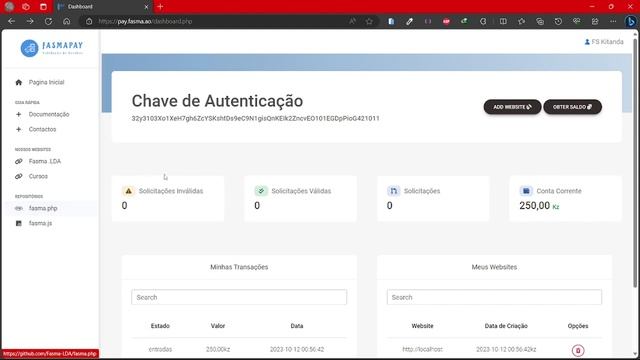The height and width of the screenshot is (360, 640).
Task: Click the repository icon beside fasma.js
Action: pyautogui.click(x=18, y=223)
